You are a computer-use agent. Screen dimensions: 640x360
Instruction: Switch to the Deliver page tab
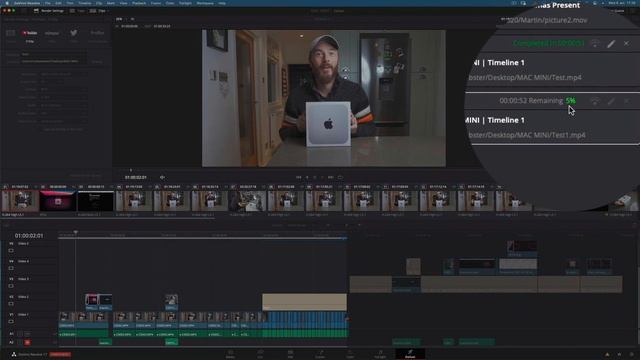point(410,354)
